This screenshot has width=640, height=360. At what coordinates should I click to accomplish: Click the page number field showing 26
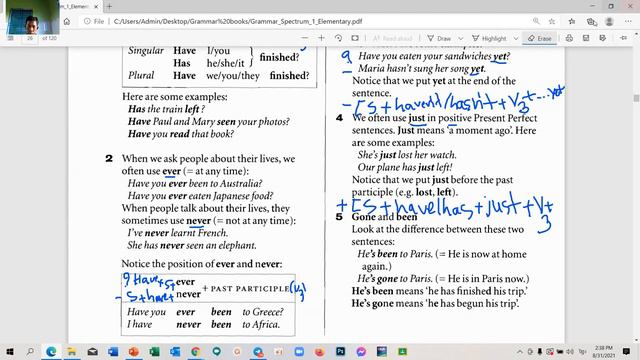tap(30, 38)
